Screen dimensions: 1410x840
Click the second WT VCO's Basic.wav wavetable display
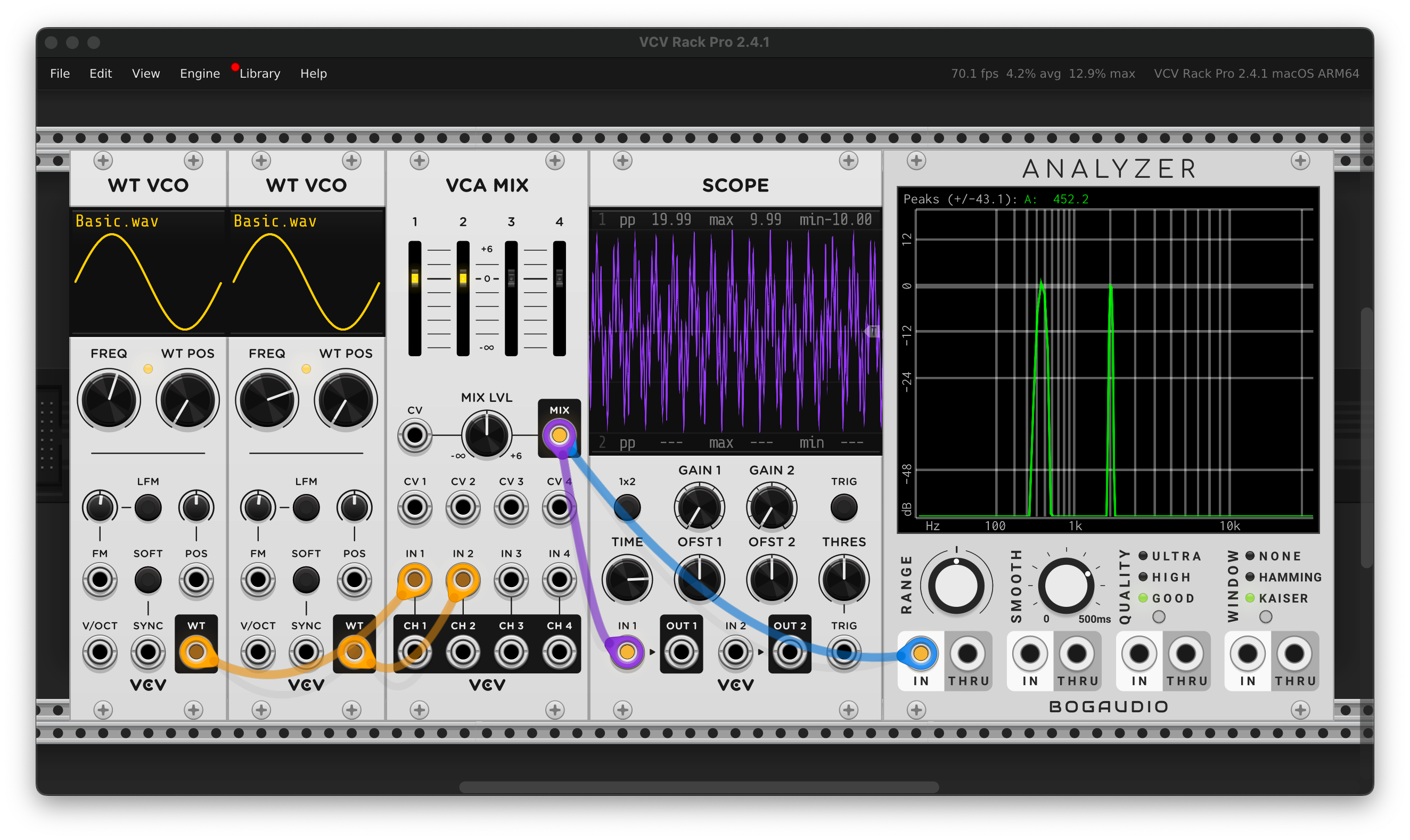click(x=306, y=271)
